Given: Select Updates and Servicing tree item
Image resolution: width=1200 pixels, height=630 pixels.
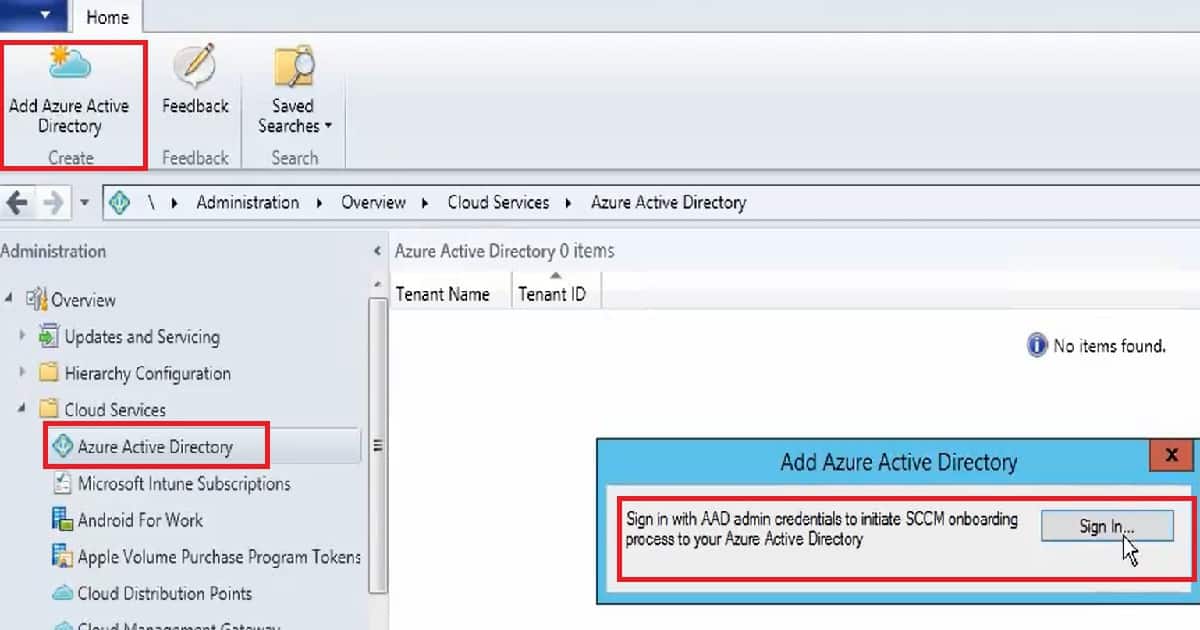Looking at the screenshot, I should [x=142, y=337].
